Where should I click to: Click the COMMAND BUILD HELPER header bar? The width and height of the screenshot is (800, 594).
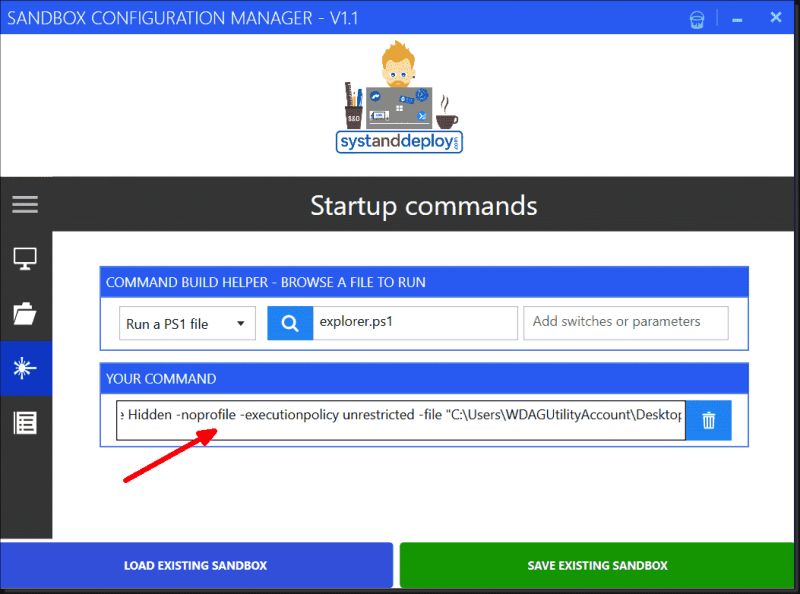tap(424, 282)
